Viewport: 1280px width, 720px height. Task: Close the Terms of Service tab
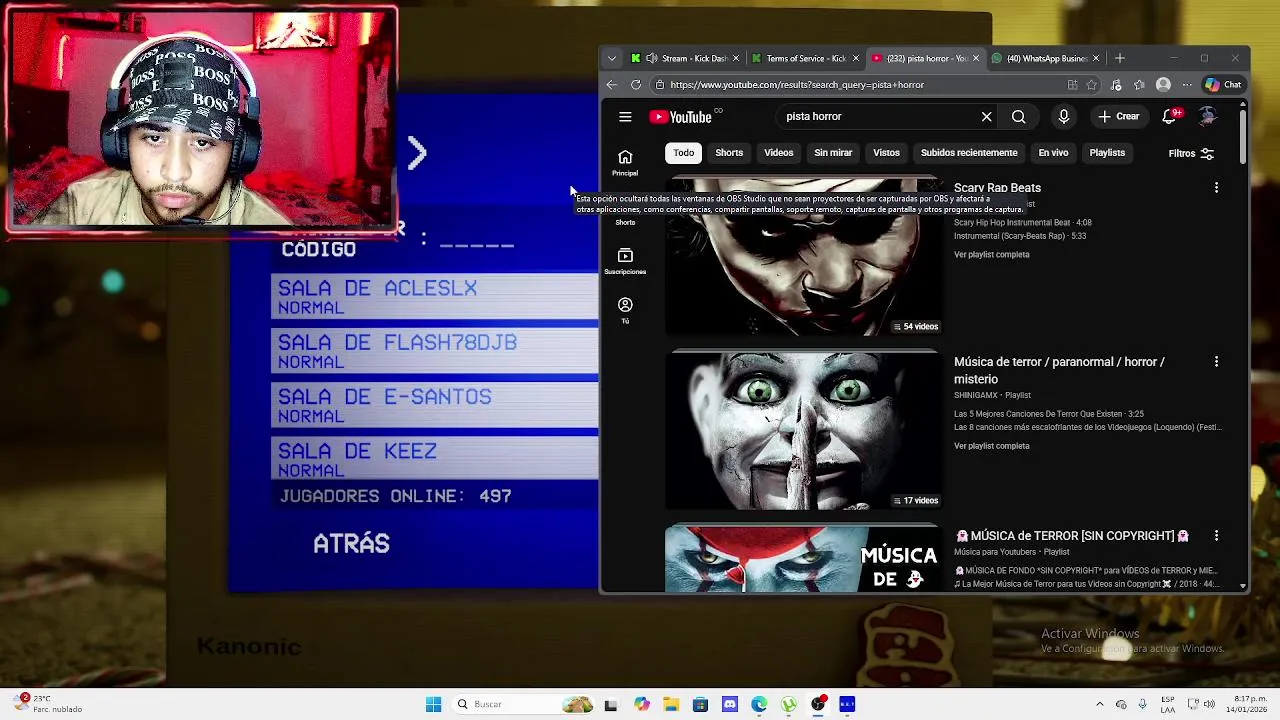pyautogui.click(x=855, y=58)
